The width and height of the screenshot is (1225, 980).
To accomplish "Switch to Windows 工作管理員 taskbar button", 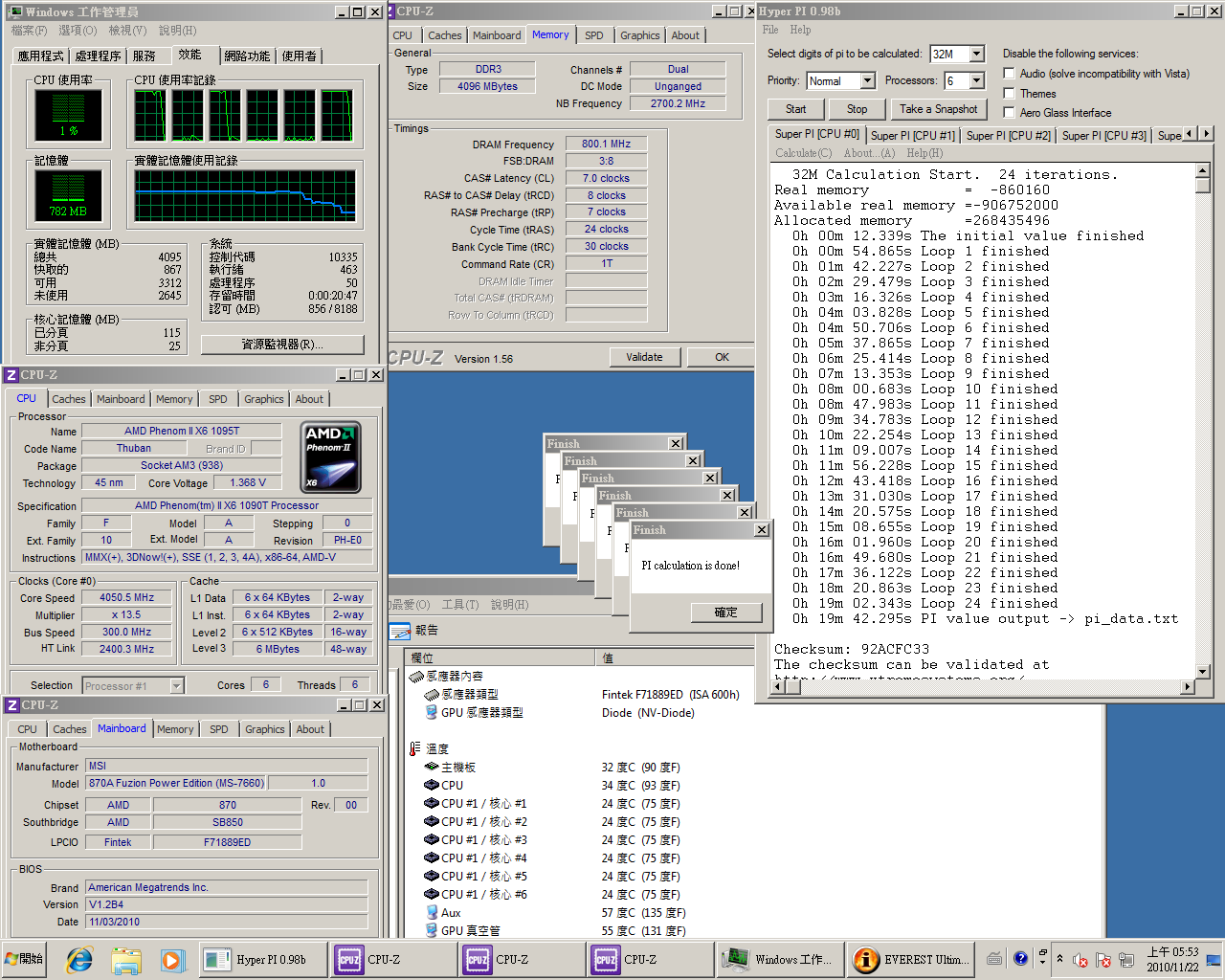I will tap(781, 960).
